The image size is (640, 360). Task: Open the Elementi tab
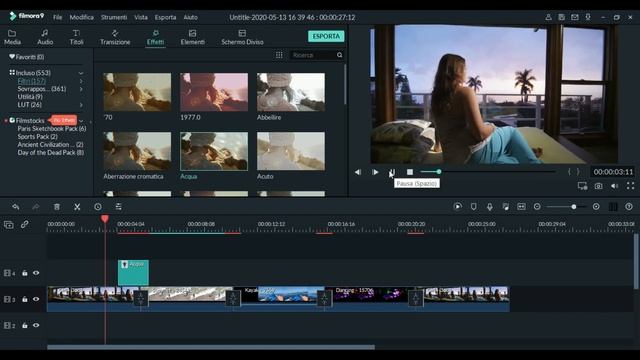coord(193,37)
